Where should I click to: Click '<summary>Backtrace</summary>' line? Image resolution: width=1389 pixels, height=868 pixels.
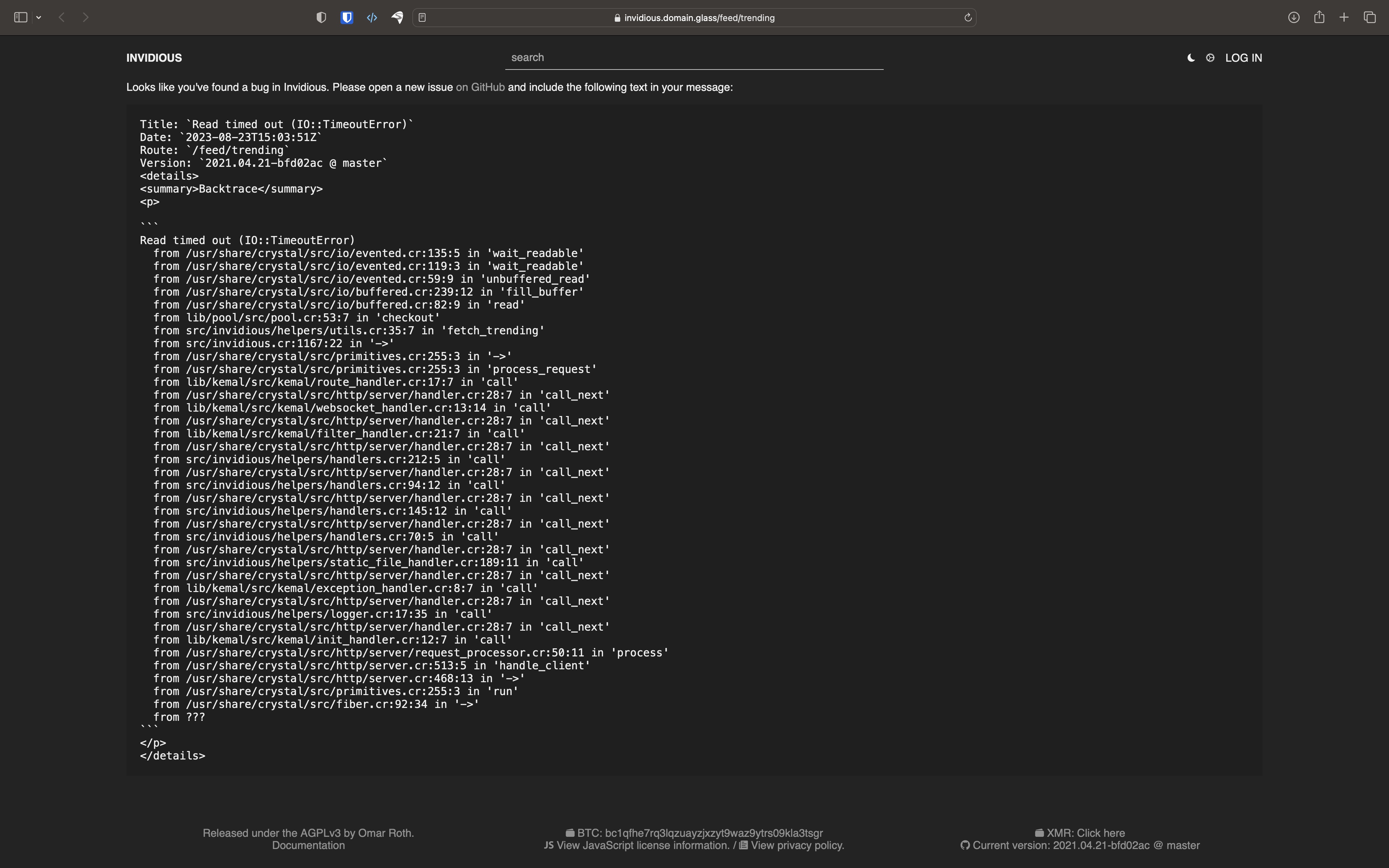[x=231, y=189]
